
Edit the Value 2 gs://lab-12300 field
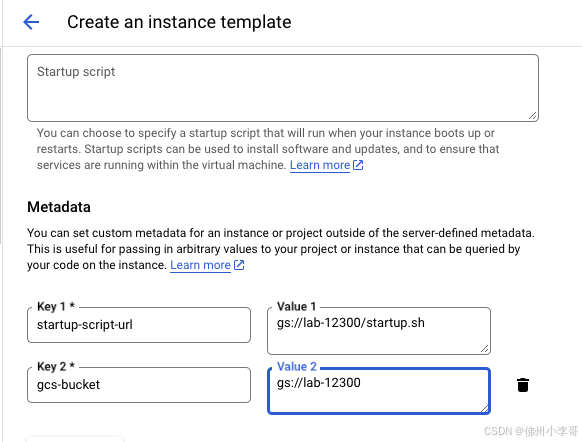click(x=379, y=391)
